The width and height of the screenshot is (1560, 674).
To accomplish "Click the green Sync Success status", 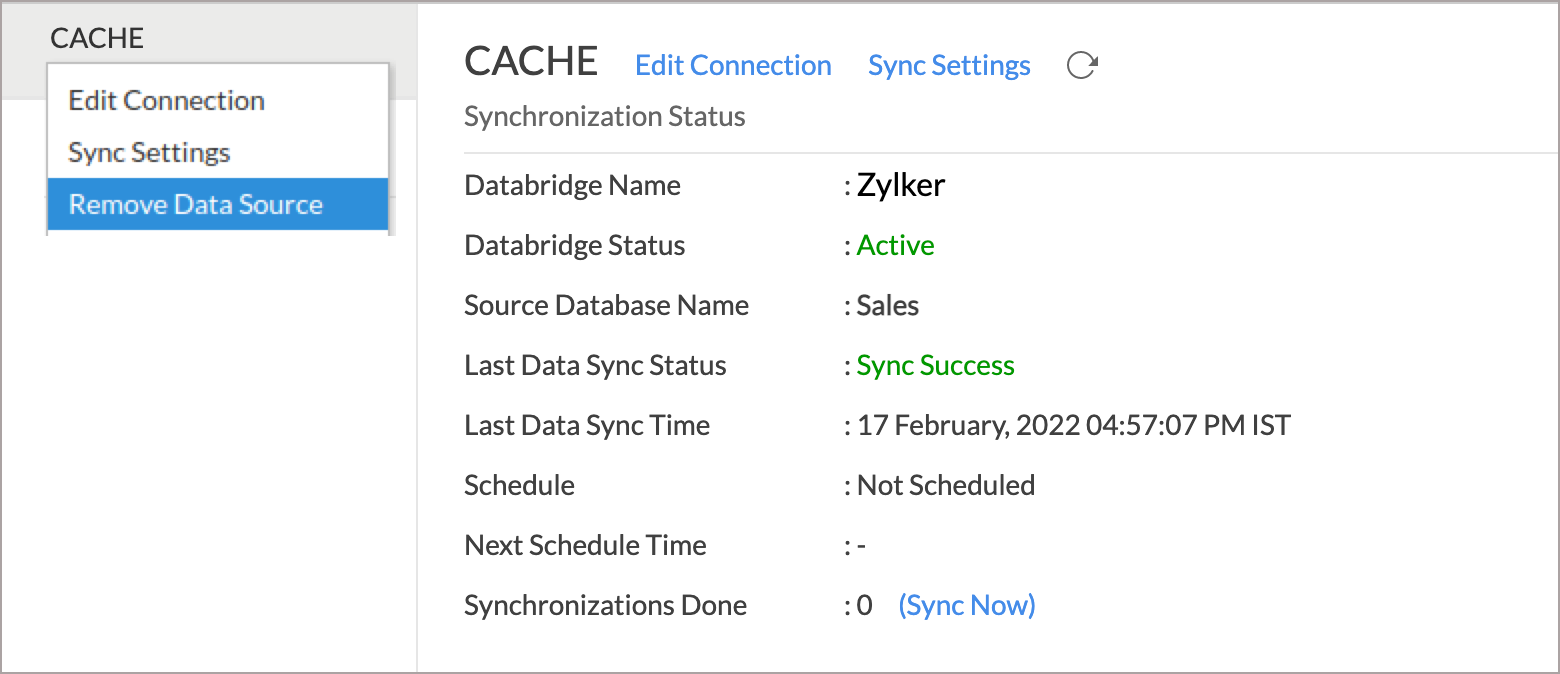I will pos(936,366).
